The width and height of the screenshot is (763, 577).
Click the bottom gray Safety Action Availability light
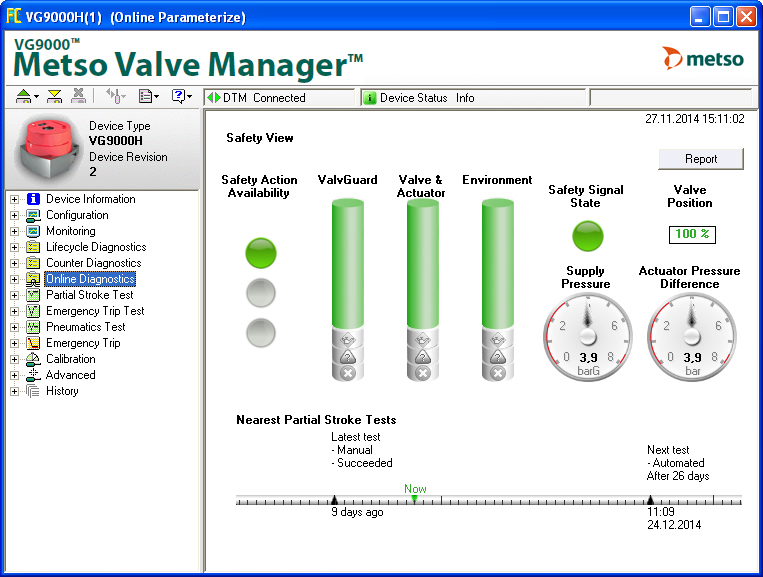click(260, 331)
